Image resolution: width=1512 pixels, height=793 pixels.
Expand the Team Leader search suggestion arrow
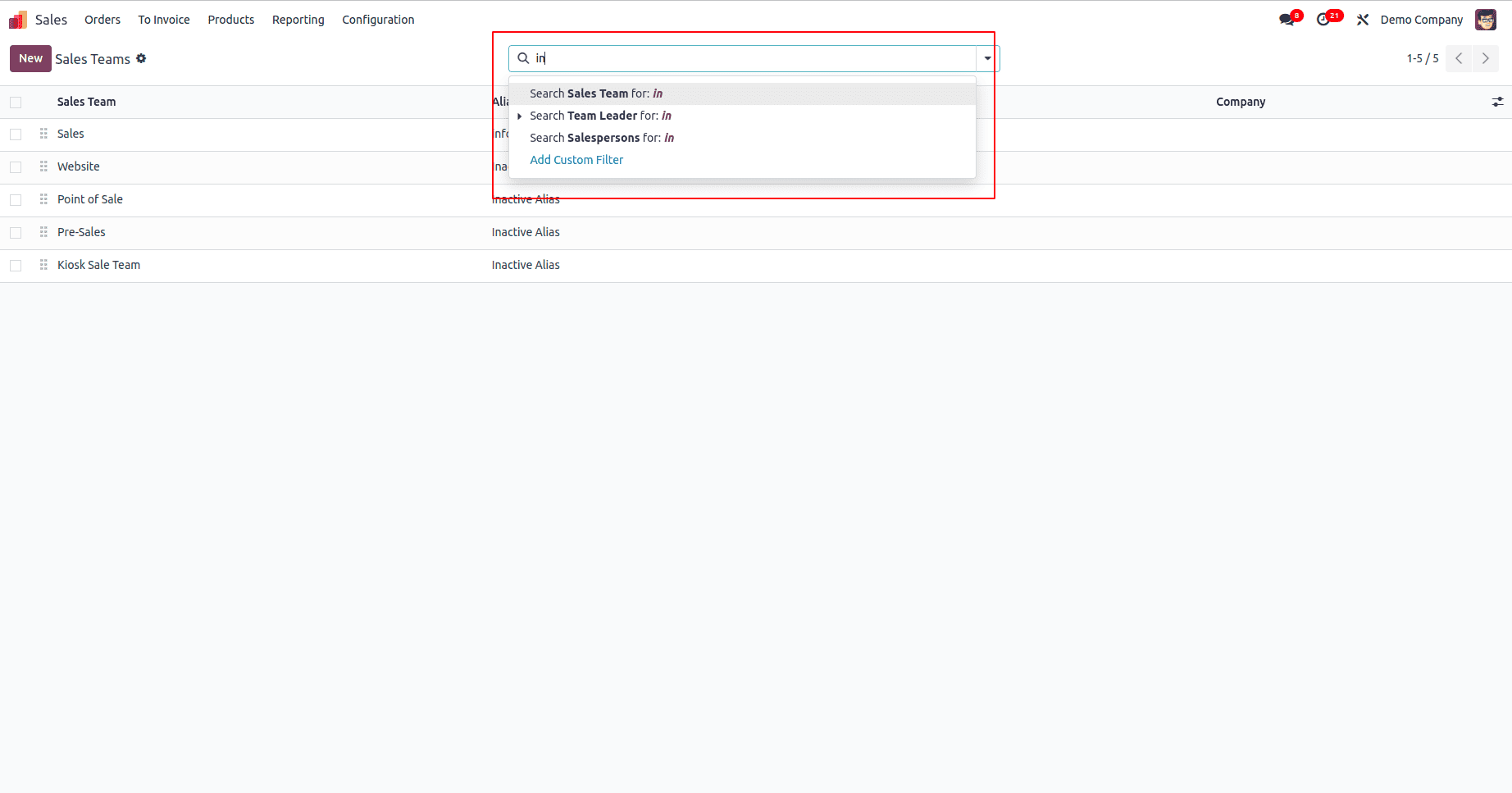point(520,116)
